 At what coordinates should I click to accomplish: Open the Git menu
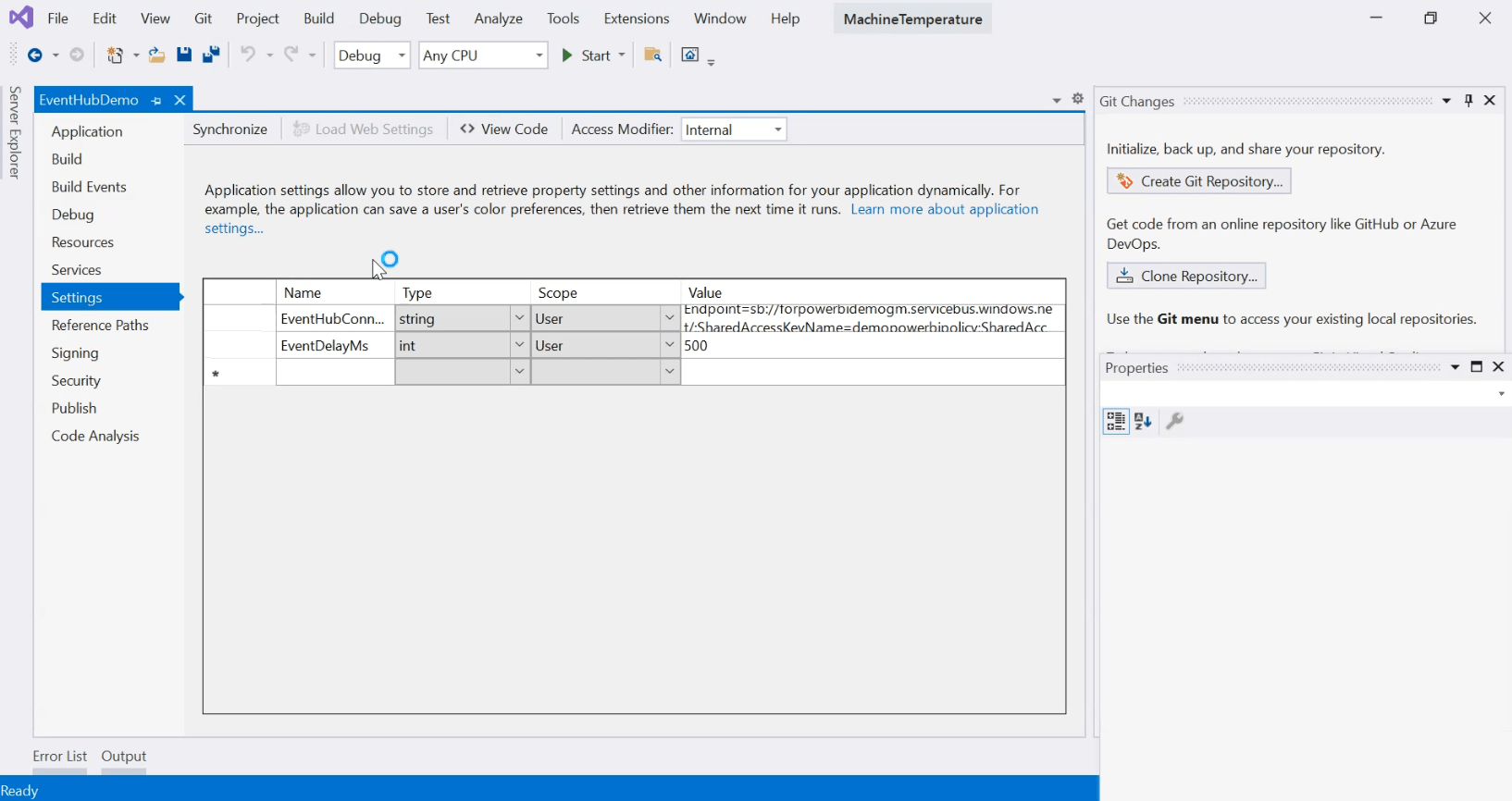click(x=204, y=18)
